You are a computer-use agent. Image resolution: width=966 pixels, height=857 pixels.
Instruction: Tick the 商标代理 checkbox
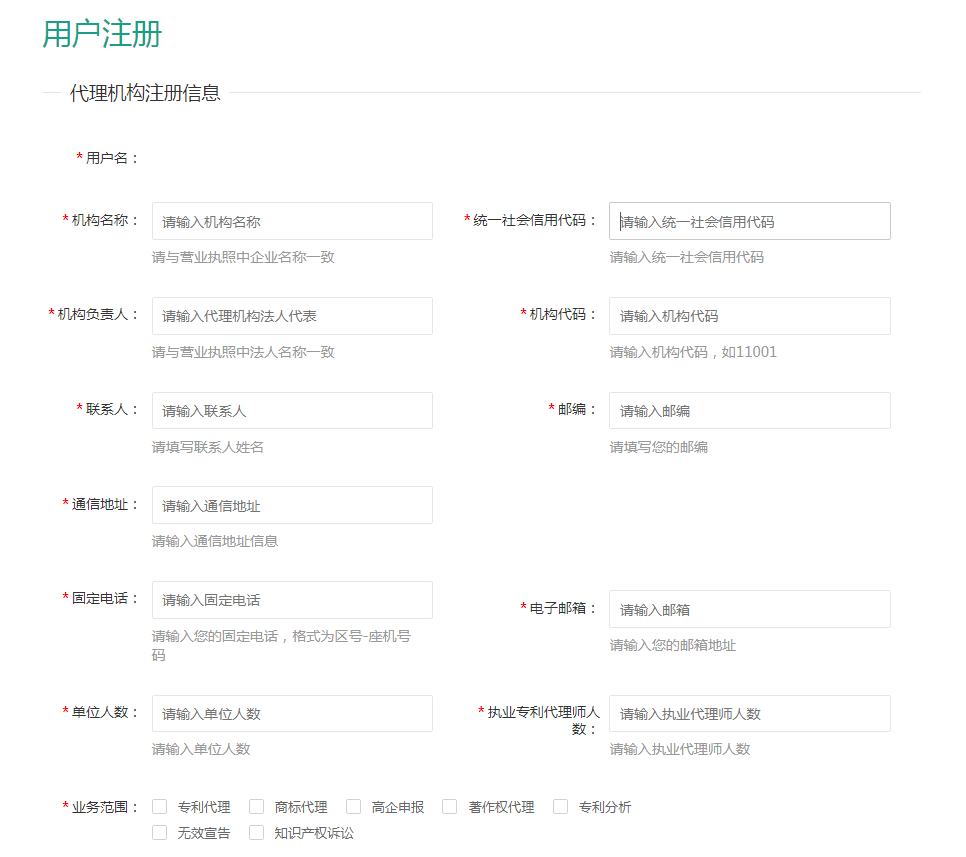click(257, 807)
